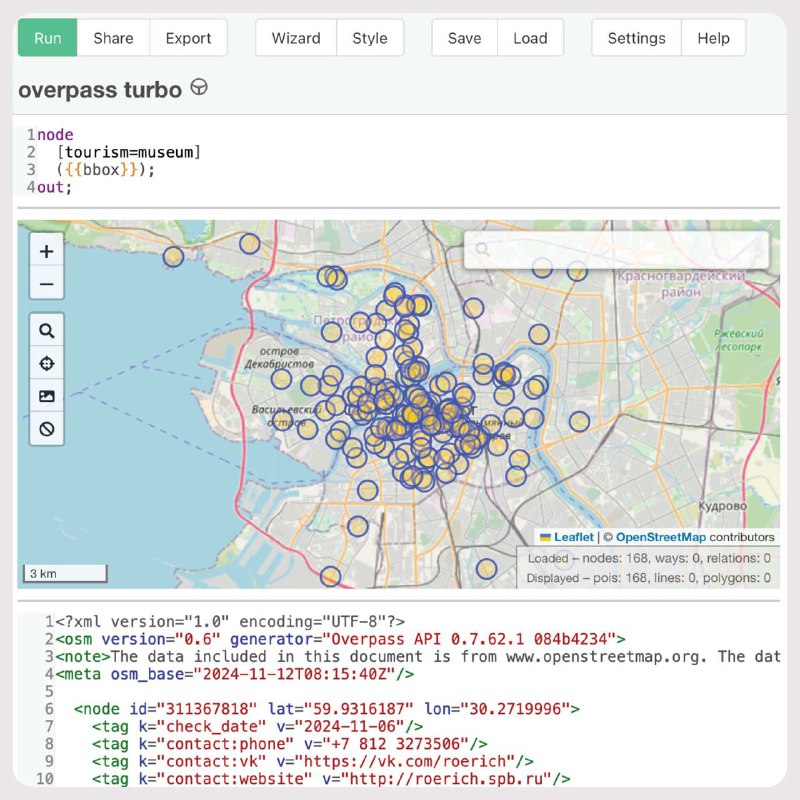Click the XML declaration line in output
800x800 pixels.
(230, 621)
